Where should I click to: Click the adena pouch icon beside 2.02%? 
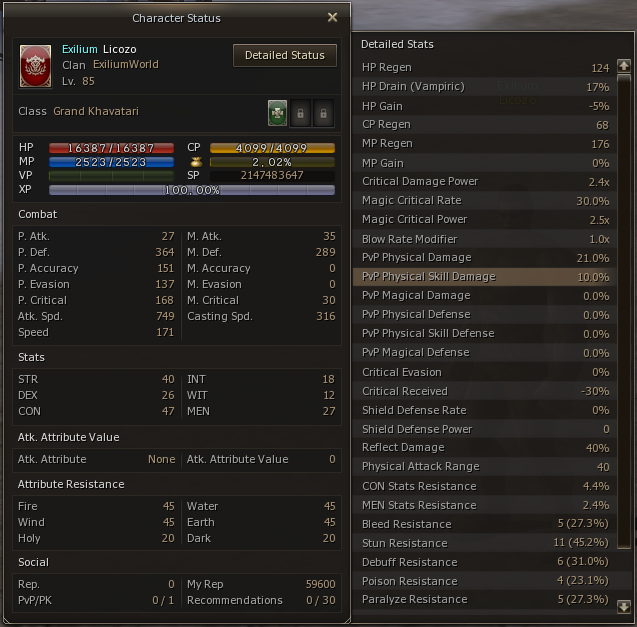[196, 162]
